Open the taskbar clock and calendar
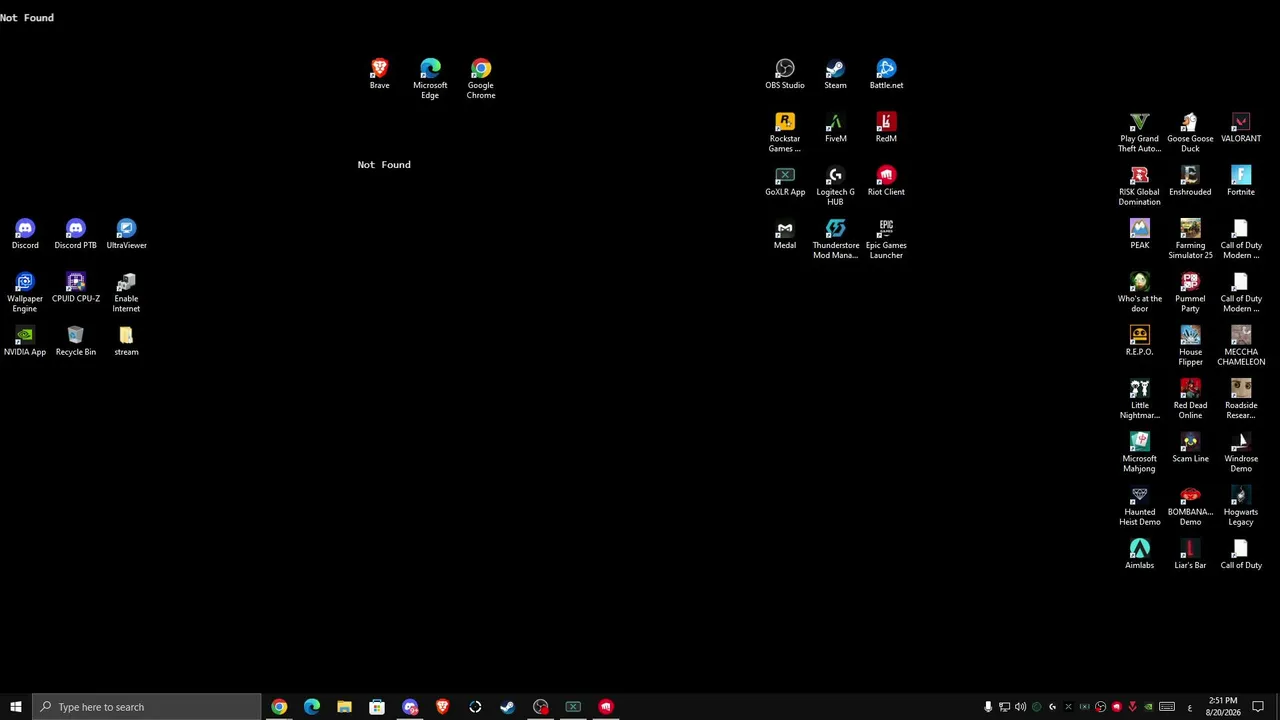The height and width of the screenshot is (720, 1280). [x=1223, y=707]
